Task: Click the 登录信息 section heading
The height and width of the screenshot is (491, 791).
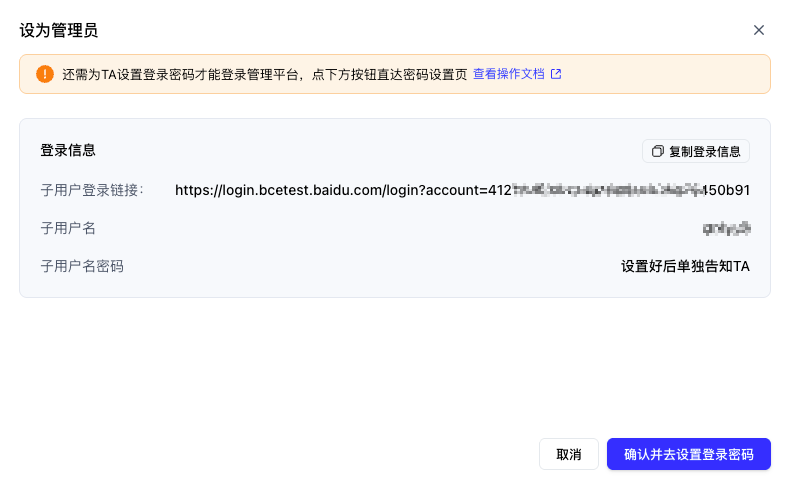Action: (x=68, y=150)
